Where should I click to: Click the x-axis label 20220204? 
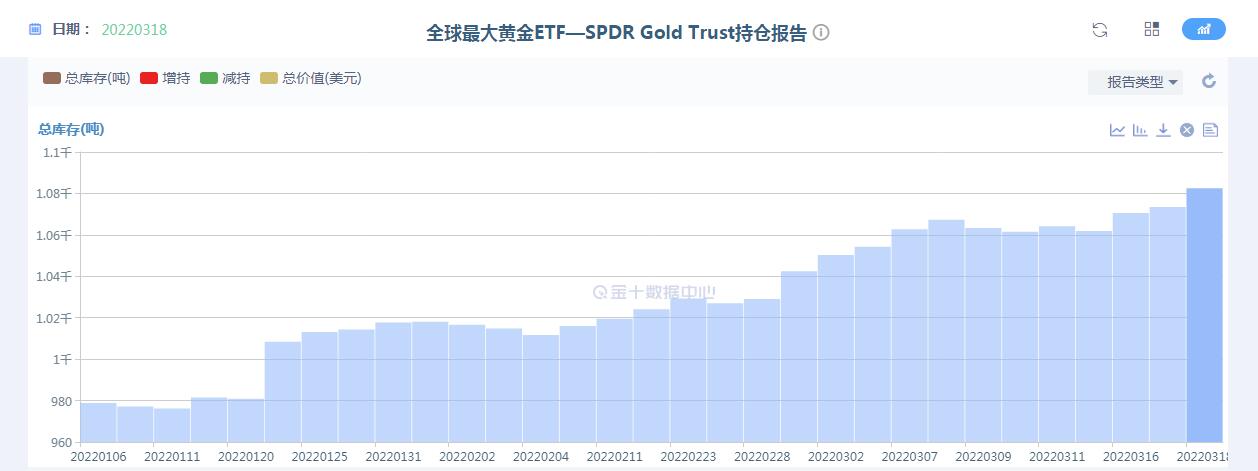coord(540,456)
